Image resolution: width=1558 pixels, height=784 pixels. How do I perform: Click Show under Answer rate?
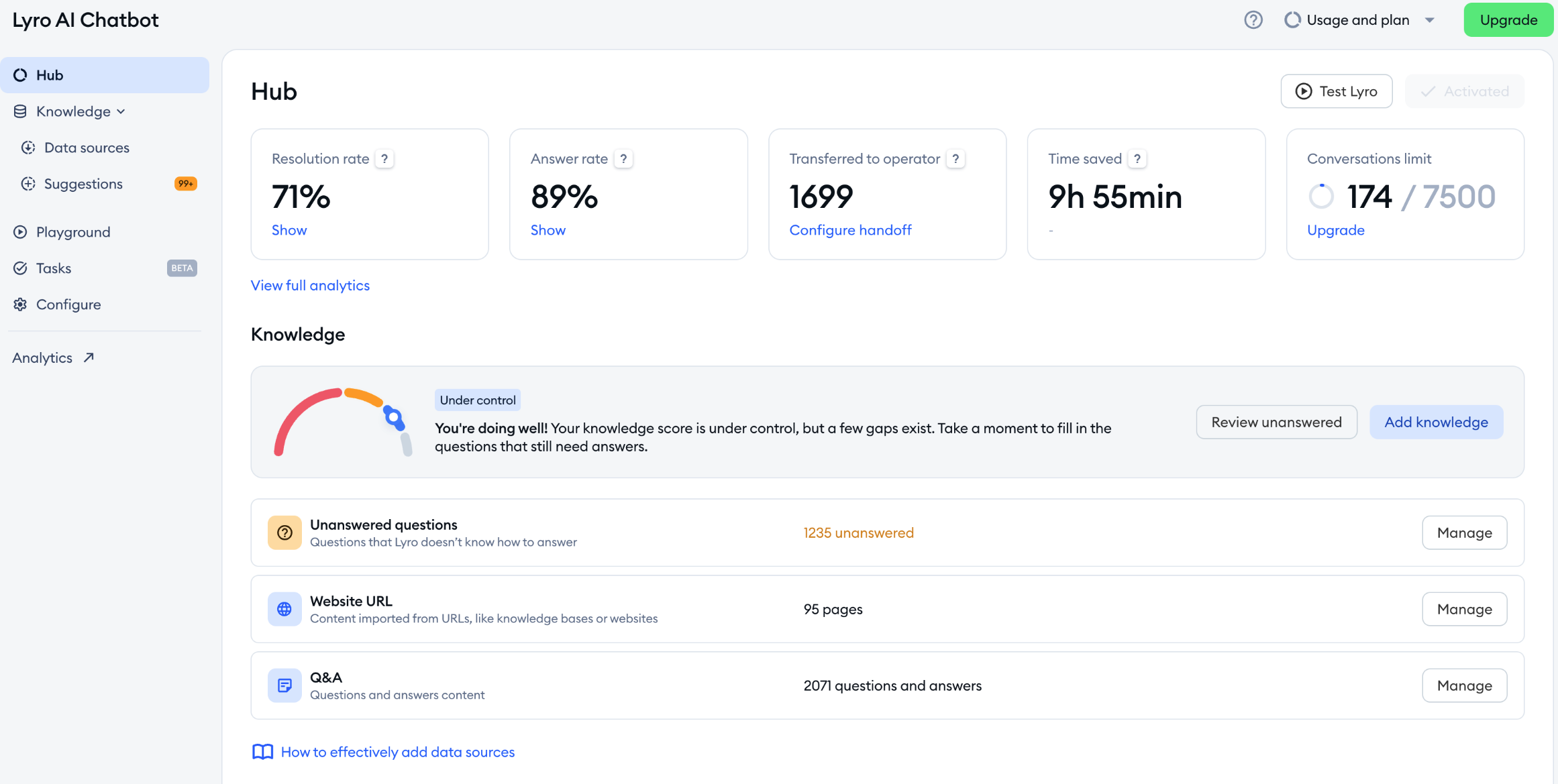tap(548, 230)
